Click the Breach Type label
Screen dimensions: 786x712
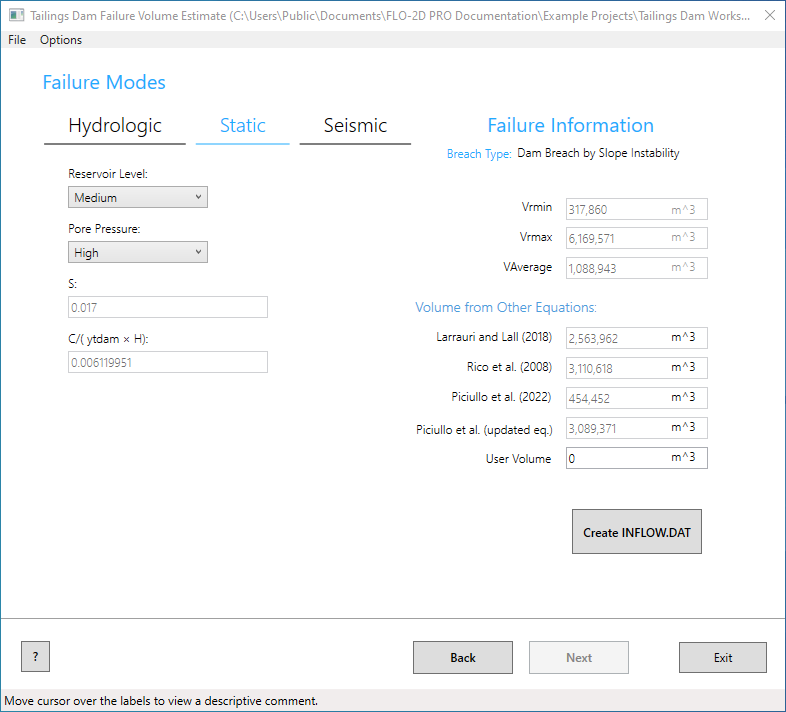point(479,154)
